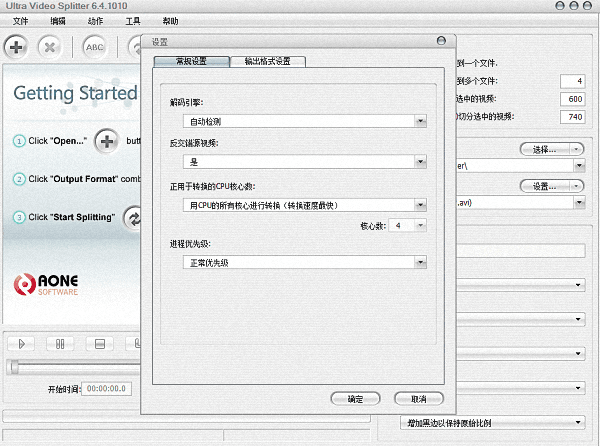Open the 工具 menu
This screenshot has height=446, width=600.
(x=133, y=21)
